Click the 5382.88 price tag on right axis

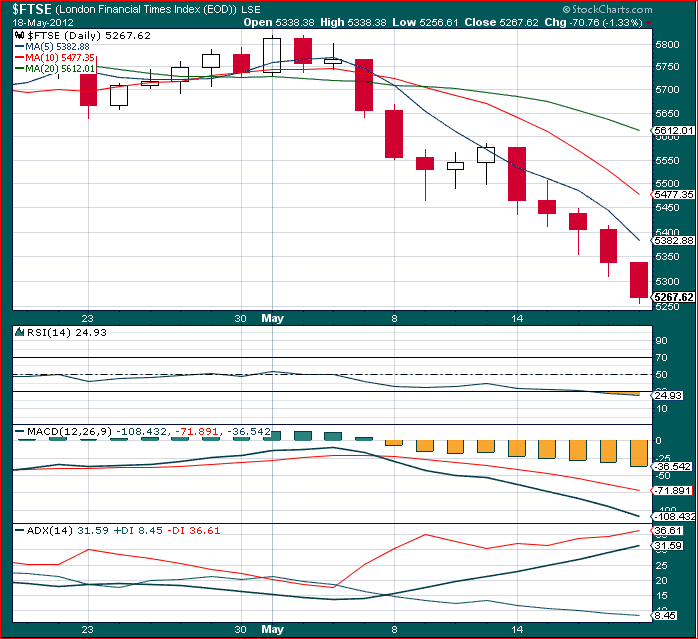[x=674, y=240]
